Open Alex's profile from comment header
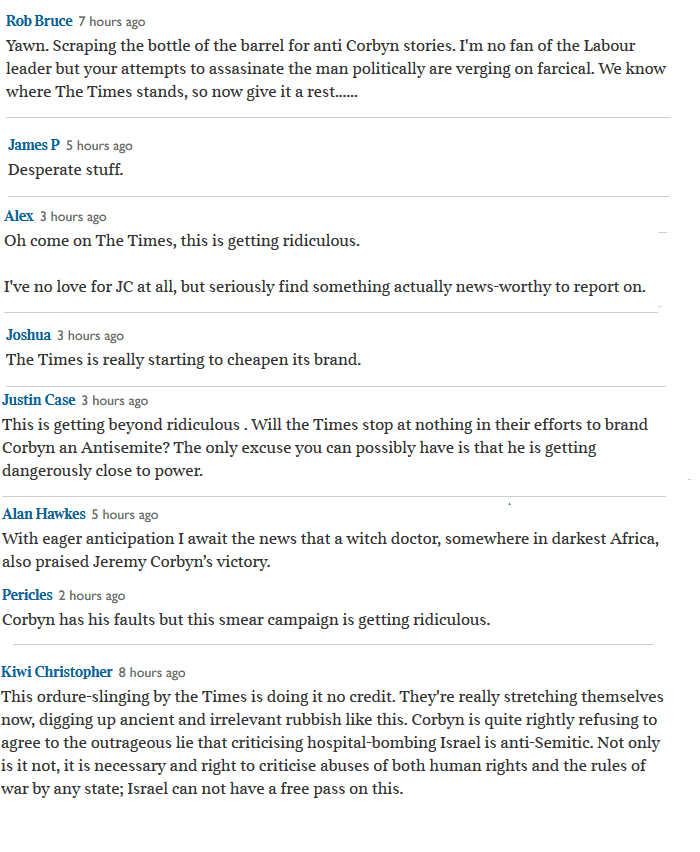Viewport: 700px width, 852px height. pos(19,216)
